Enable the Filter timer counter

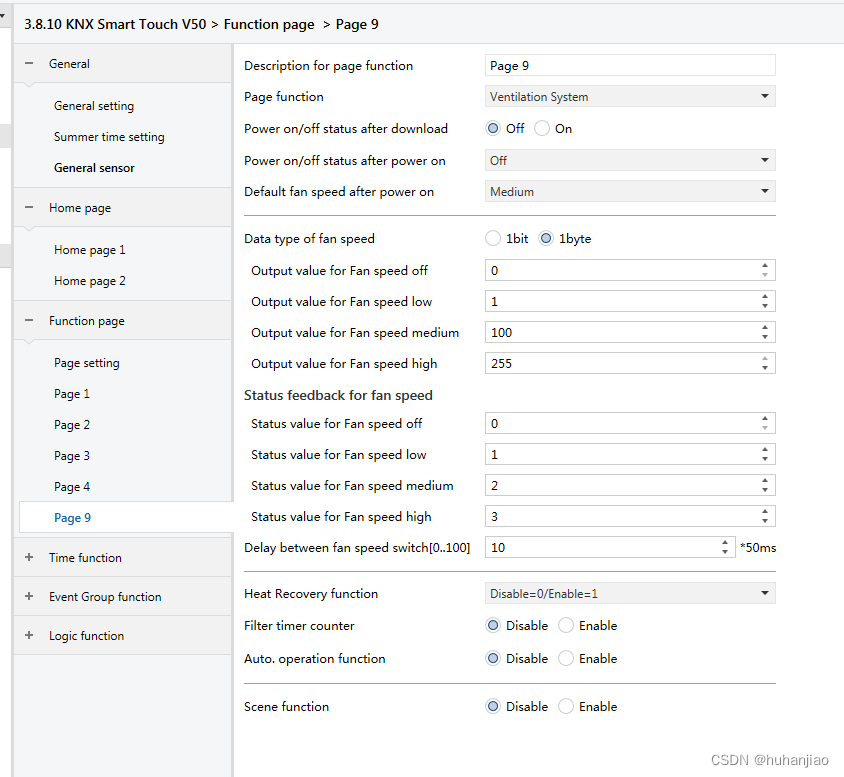pos(567,626)
